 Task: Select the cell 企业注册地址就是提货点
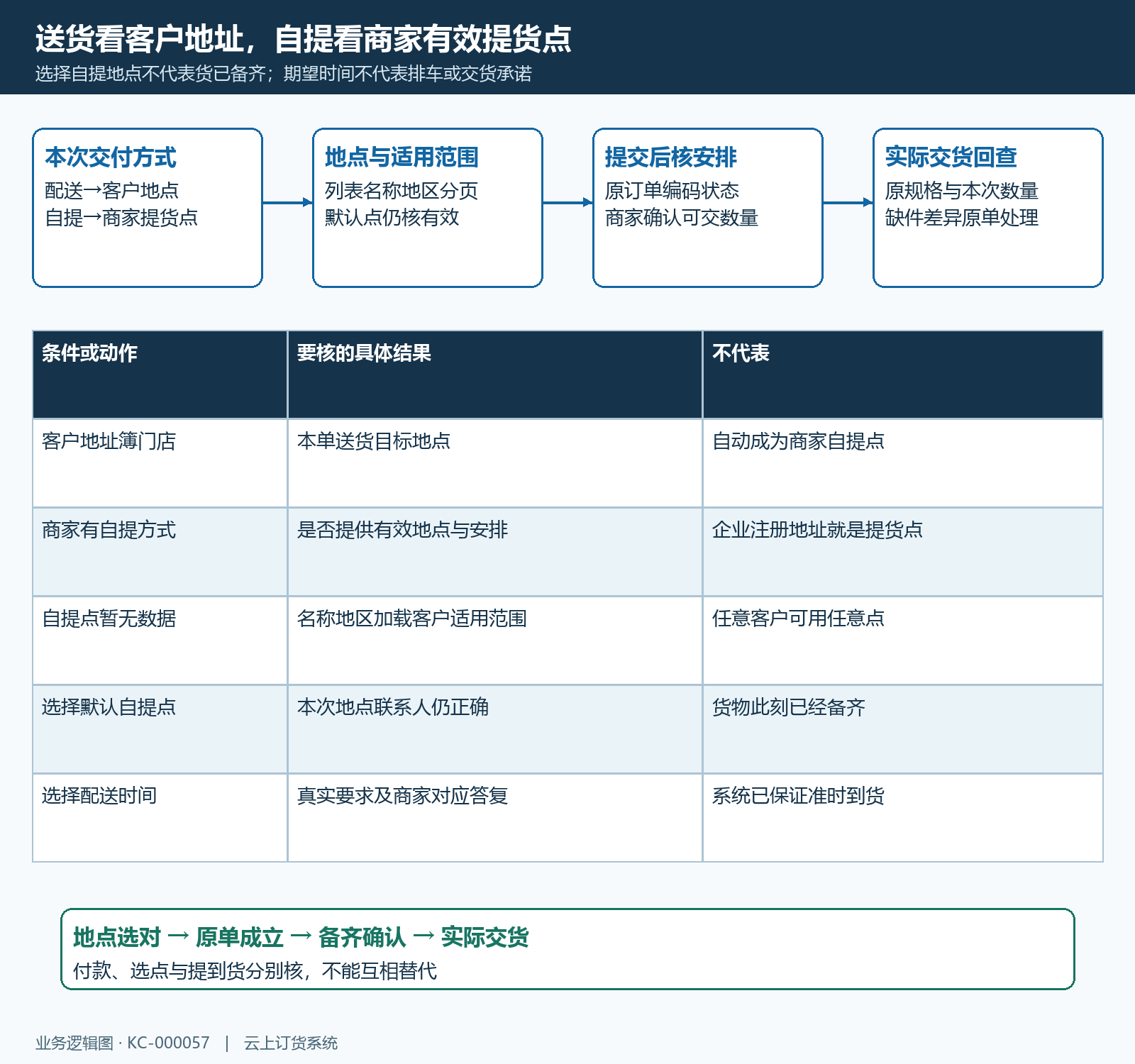tap(903, 552)
